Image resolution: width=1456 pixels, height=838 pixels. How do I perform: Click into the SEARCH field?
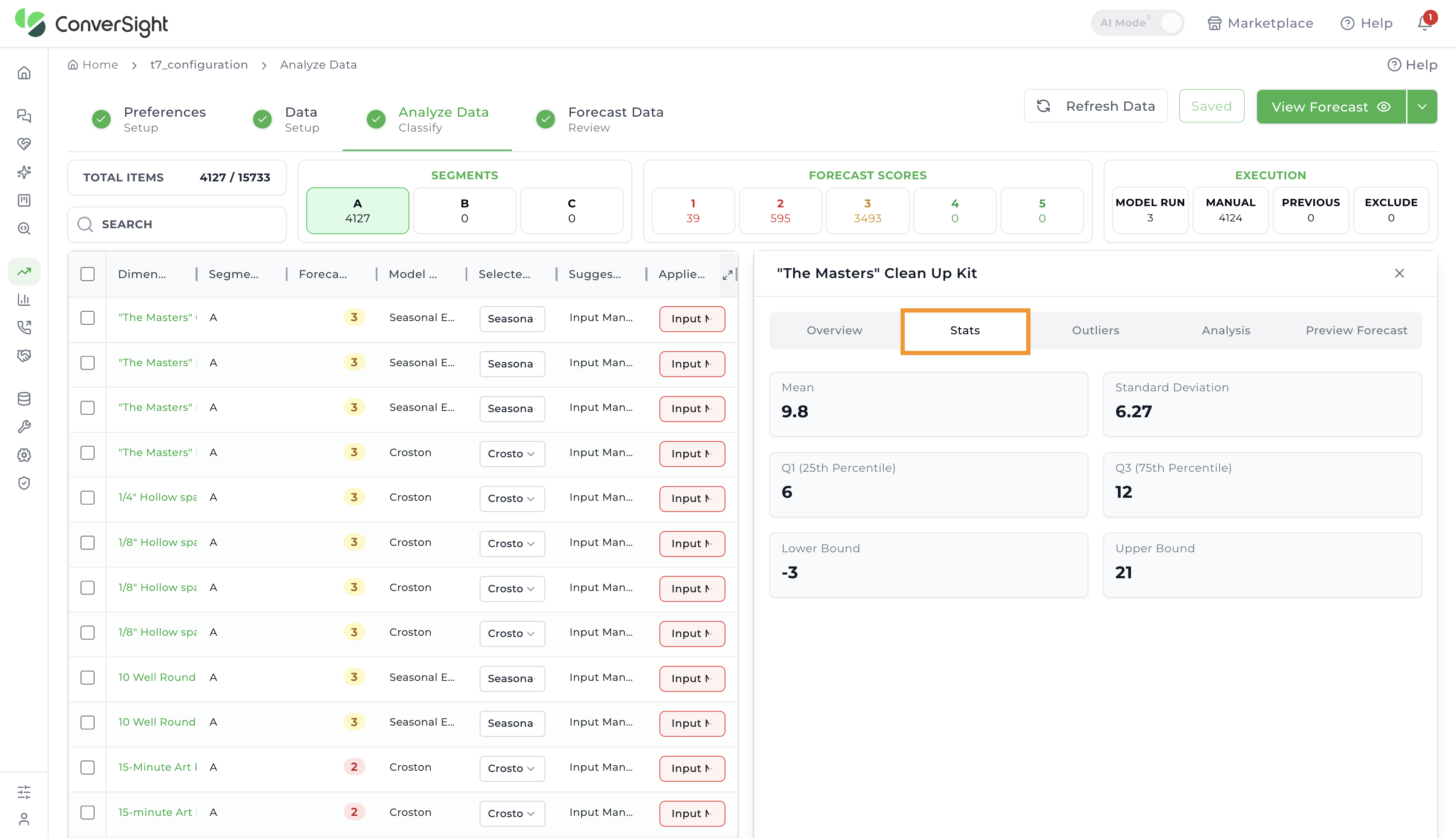click(177, 224)
